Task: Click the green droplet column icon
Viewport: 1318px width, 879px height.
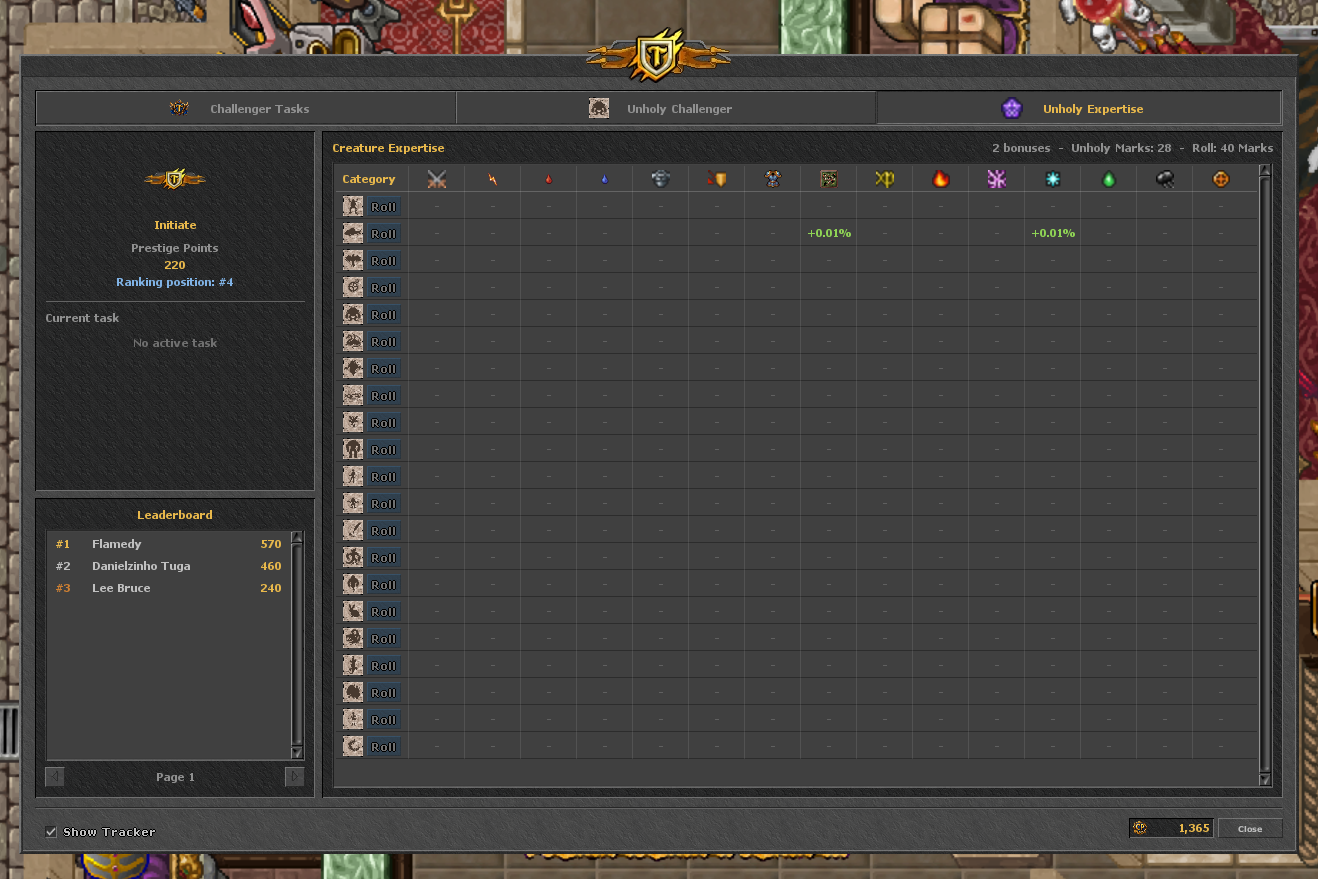Action: click(1108, 179)
